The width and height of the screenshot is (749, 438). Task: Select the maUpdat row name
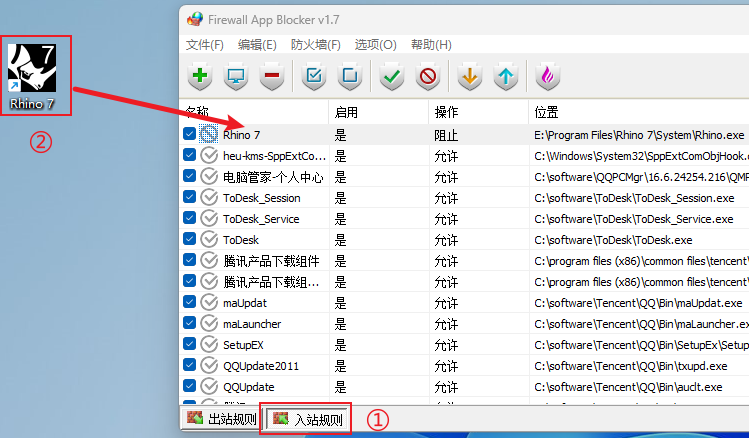click(x=245, y=303)
